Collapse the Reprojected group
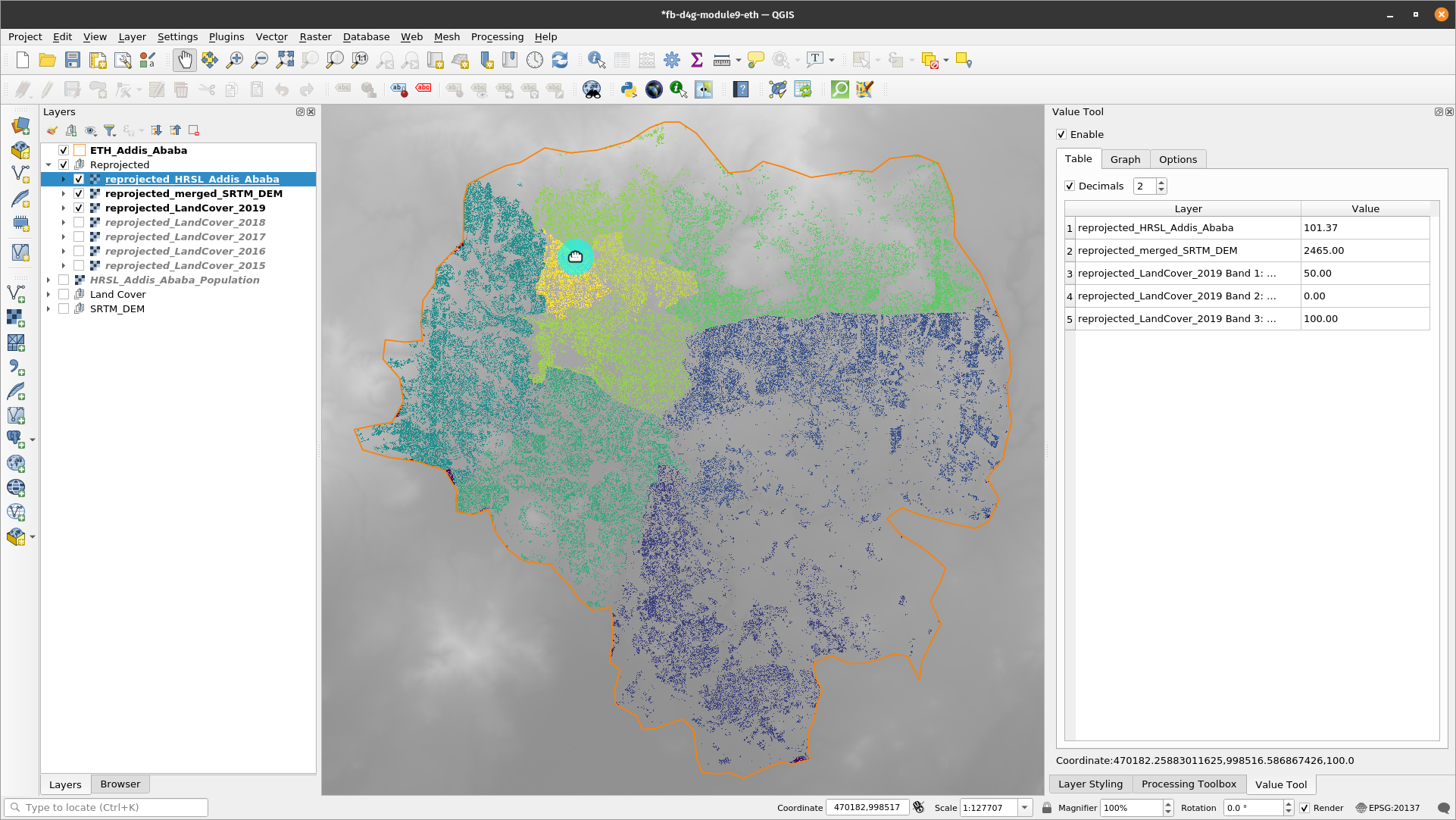The image size is (1456, 820). point(48,164)
